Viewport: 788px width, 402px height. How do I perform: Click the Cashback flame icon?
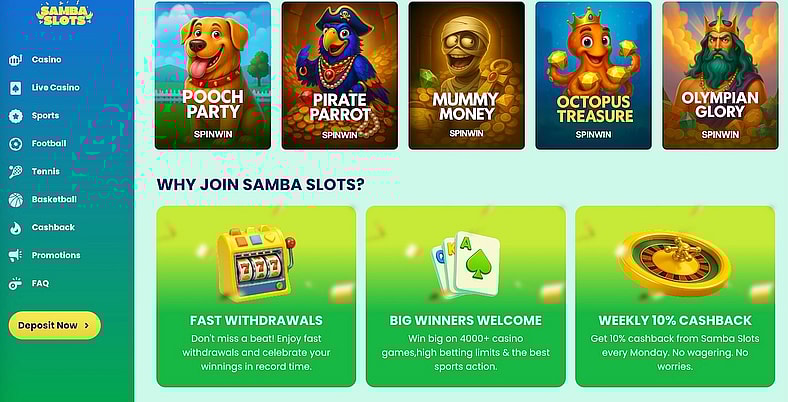point(16,228)
